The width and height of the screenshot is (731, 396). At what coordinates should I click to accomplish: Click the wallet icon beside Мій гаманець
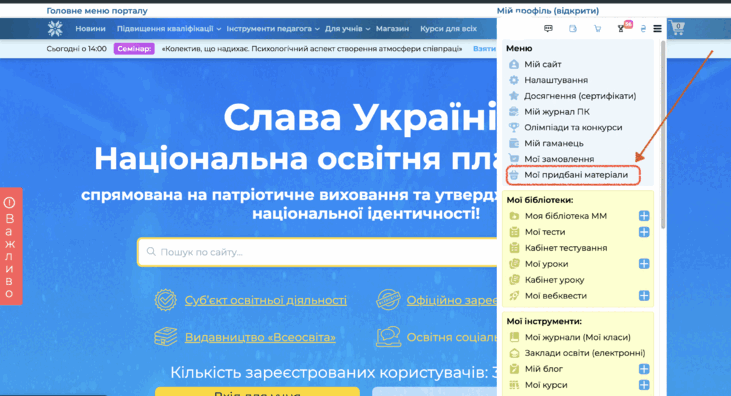[x=514, y=143]
